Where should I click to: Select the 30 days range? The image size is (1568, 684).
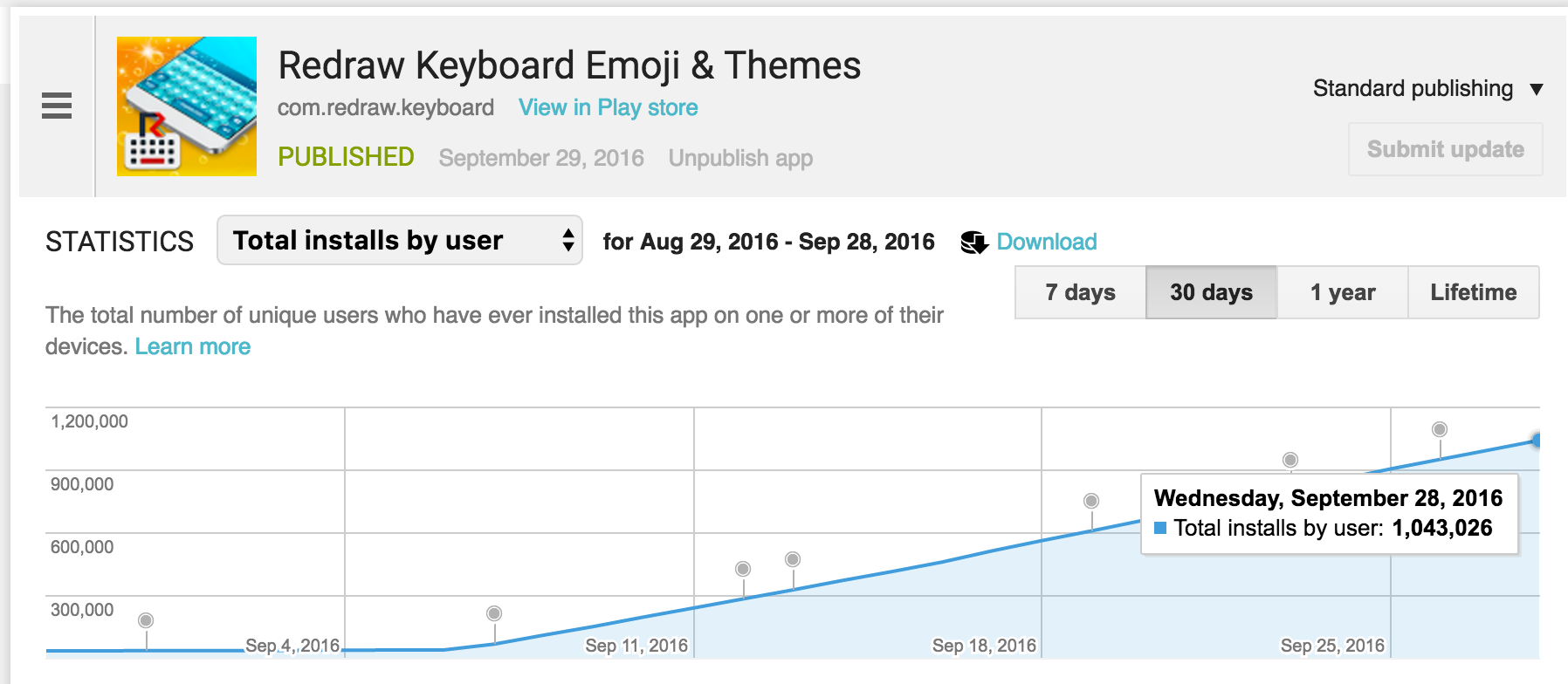[1211, 292]
